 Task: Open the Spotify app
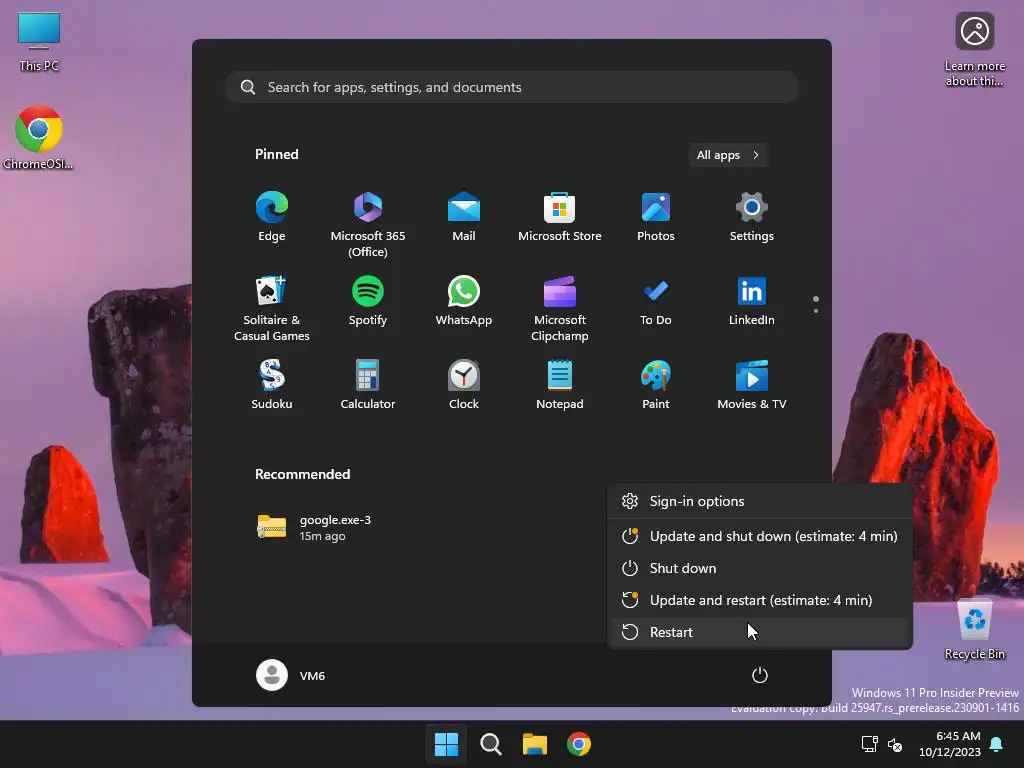pos(368,302)
